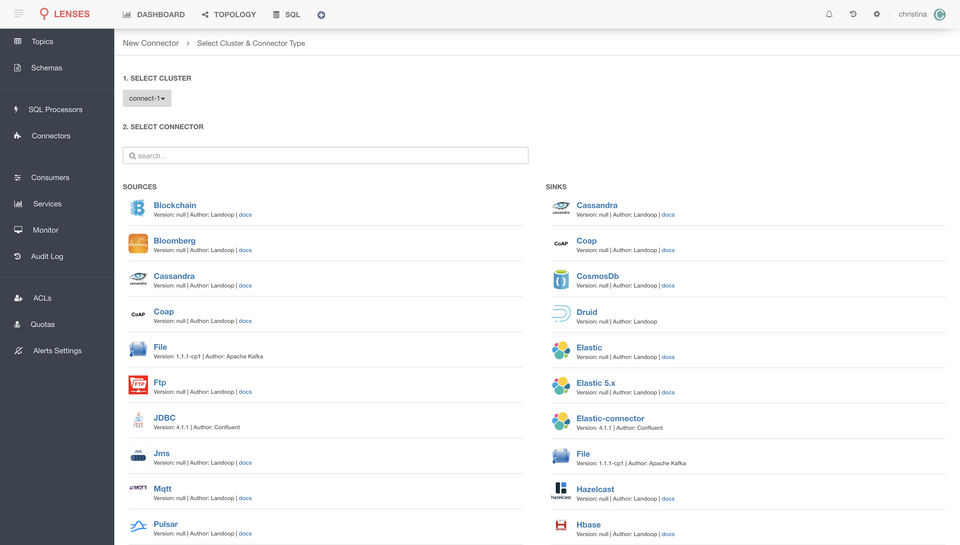Image resolution: width=960 pixels, height=545 pixels.
Task: Click Cassandra sink icon
Action: click(561, 208)
